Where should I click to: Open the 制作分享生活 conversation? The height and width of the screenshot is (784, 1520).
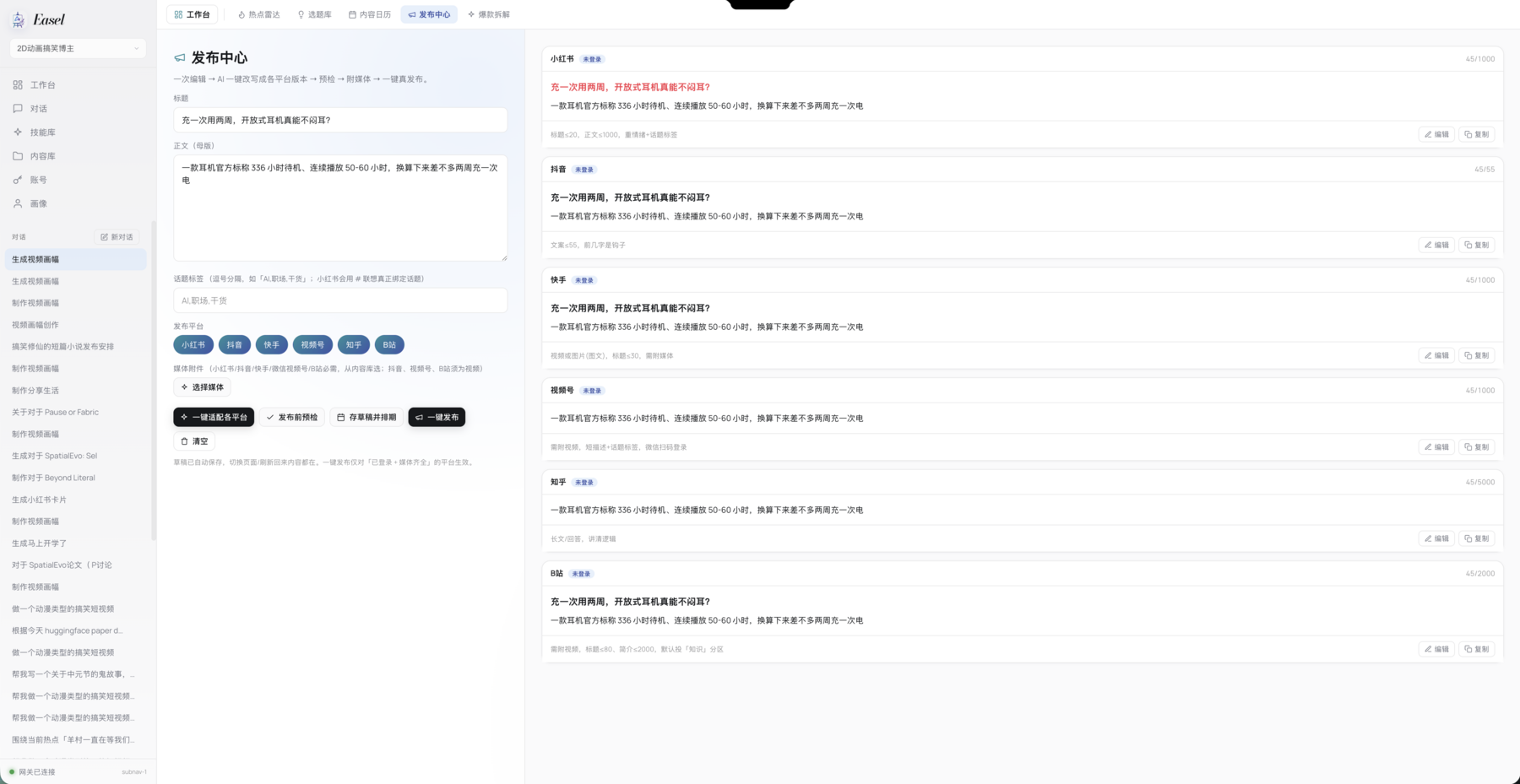point(76,391)
